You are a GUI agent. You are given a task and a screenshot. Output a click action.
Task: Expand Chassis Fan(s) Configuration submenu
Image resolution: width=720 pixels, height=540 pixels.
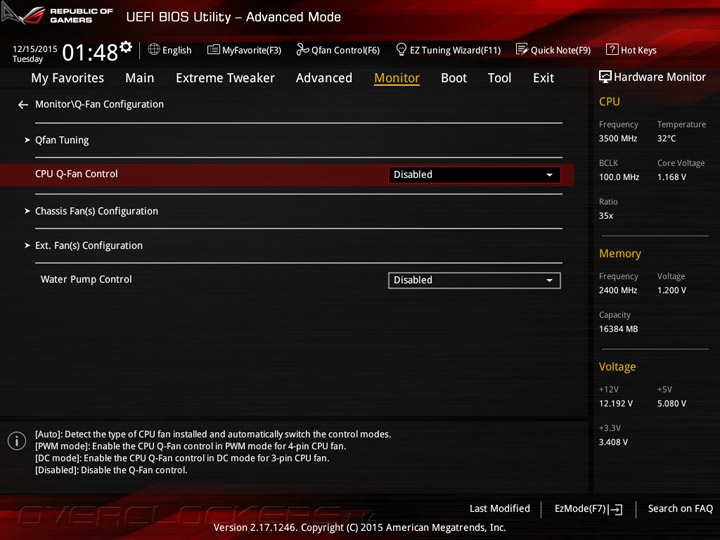pyautogui.click(x=96, y=211)
